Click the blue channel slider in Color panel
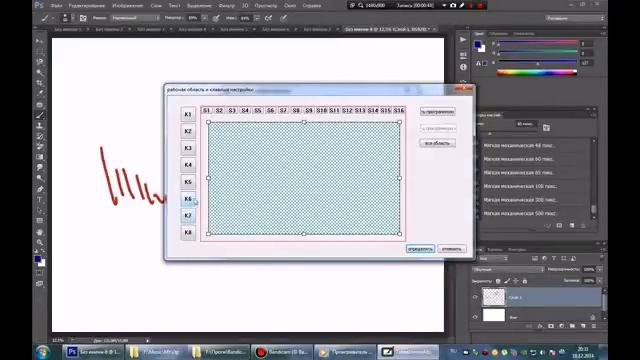Image resolution: width=640 pixels, height=360 pixels. (x=538, y=62)
